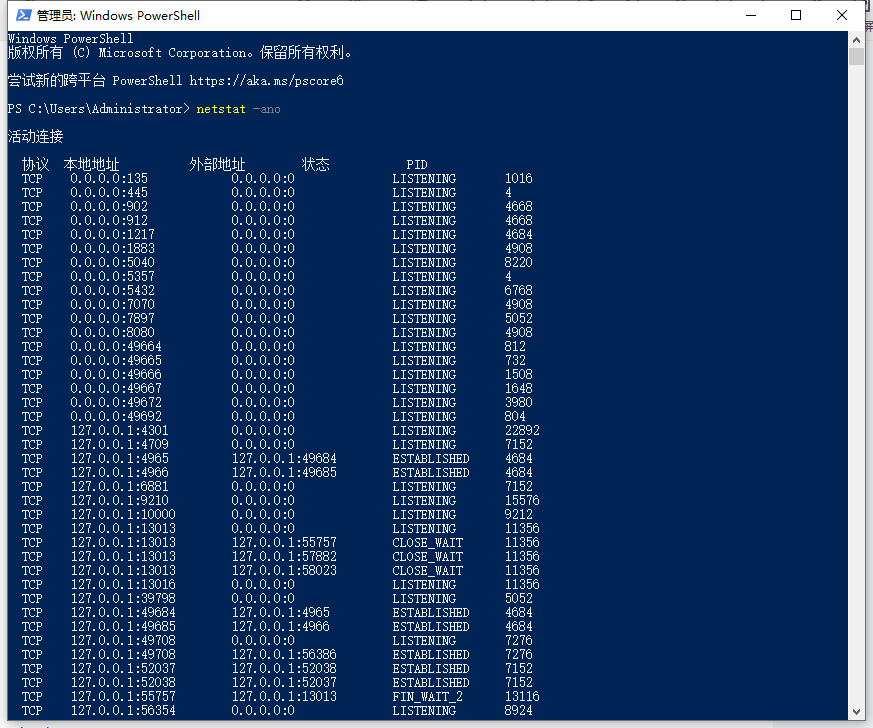
Task: Click PID value 3980
Action: point(518,402)
